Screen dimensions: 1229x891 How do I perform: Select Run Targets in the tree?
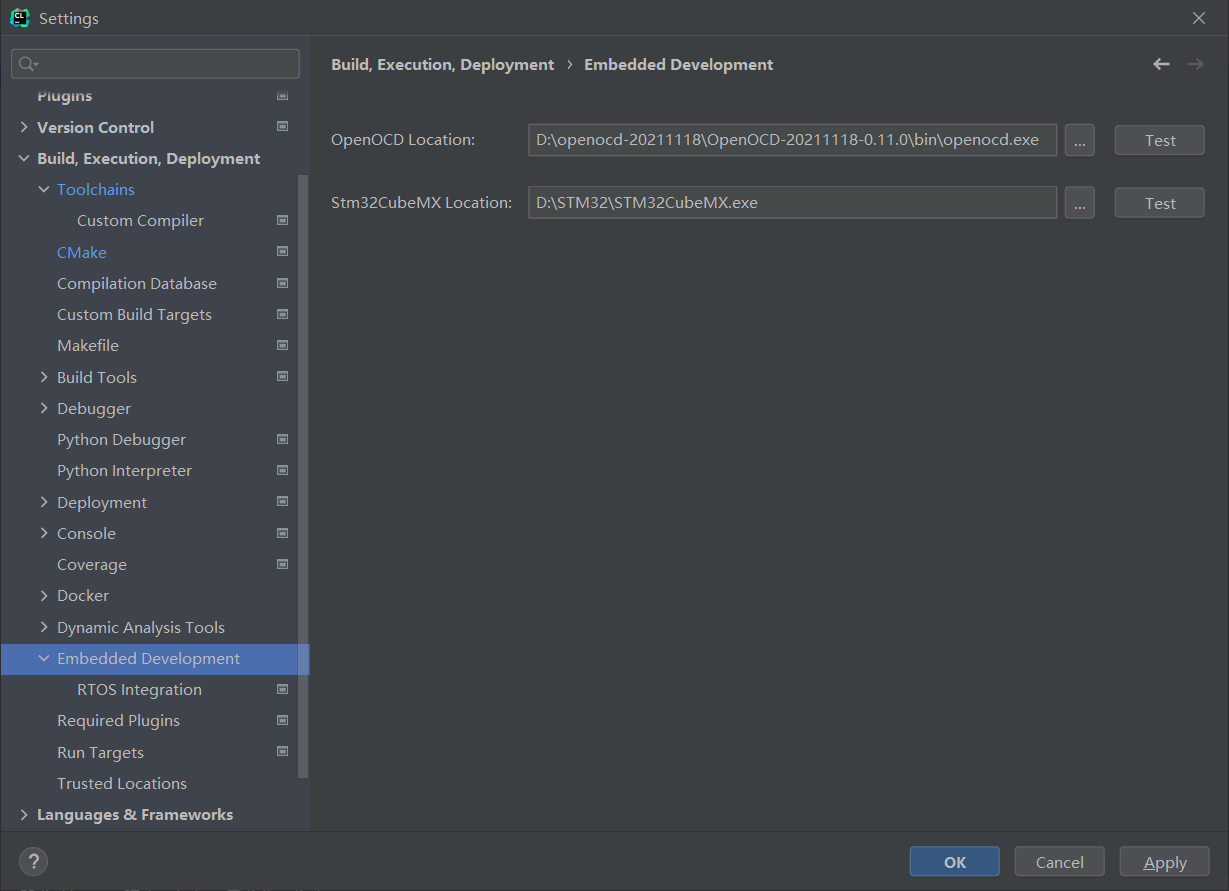(x=100, y=752)
